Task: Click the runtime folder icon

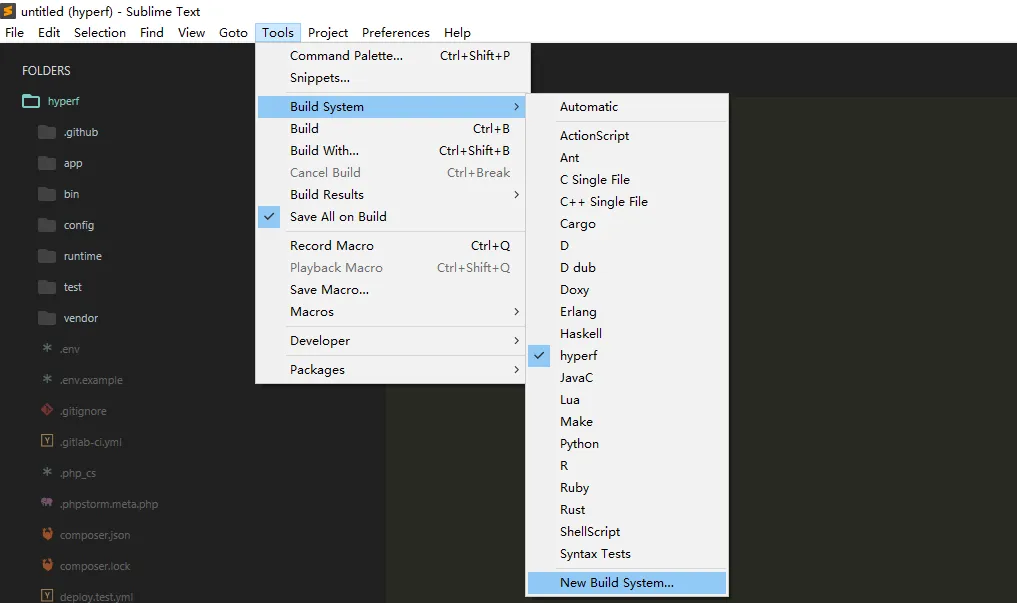Action: [x=47, y=256]
